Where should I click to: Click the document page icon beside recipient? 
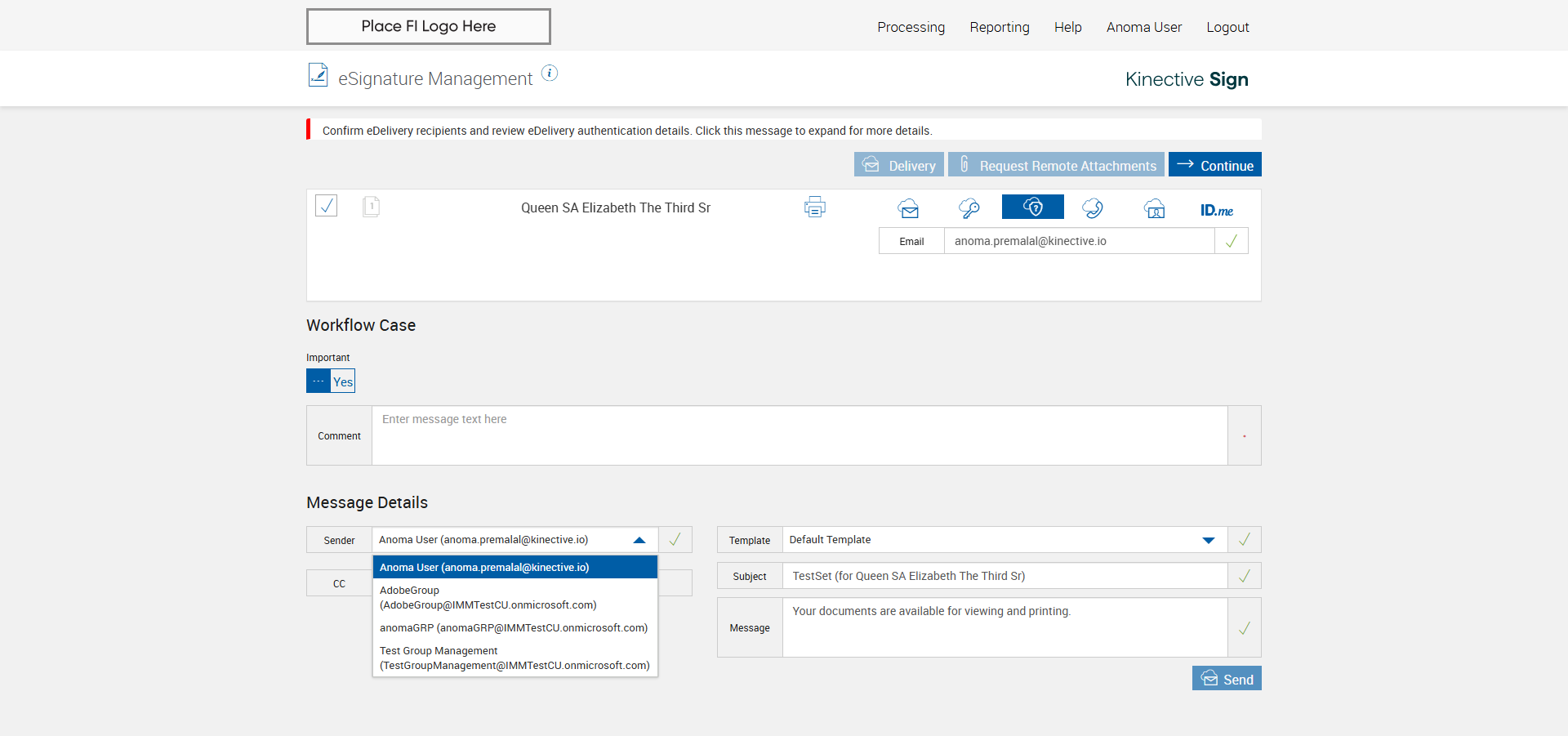pos(371,206)
